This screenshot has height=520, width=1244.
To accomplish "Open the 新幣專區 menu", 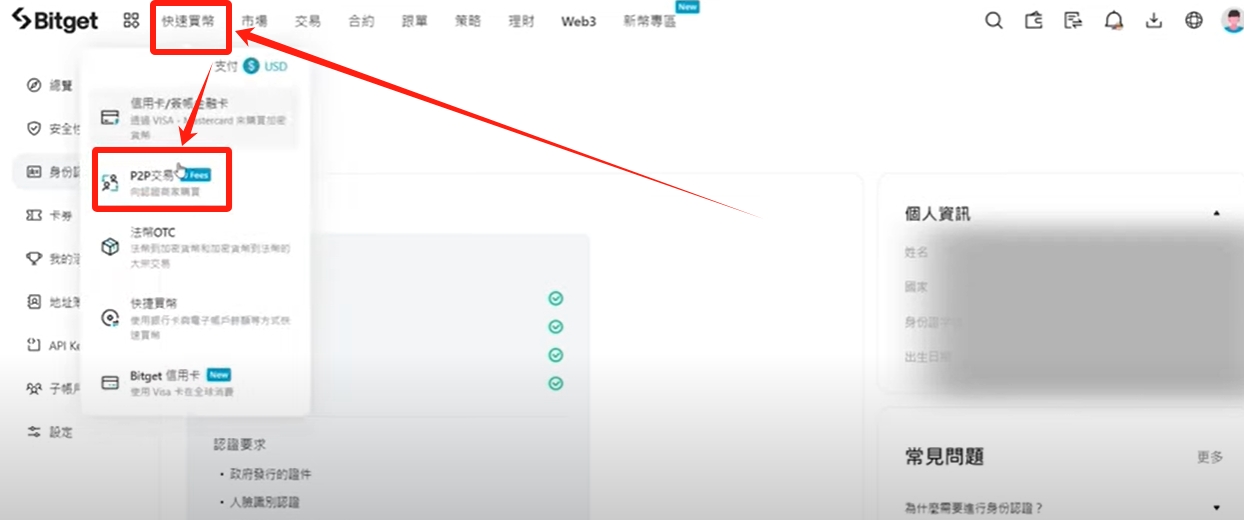I will pos(649,21).
